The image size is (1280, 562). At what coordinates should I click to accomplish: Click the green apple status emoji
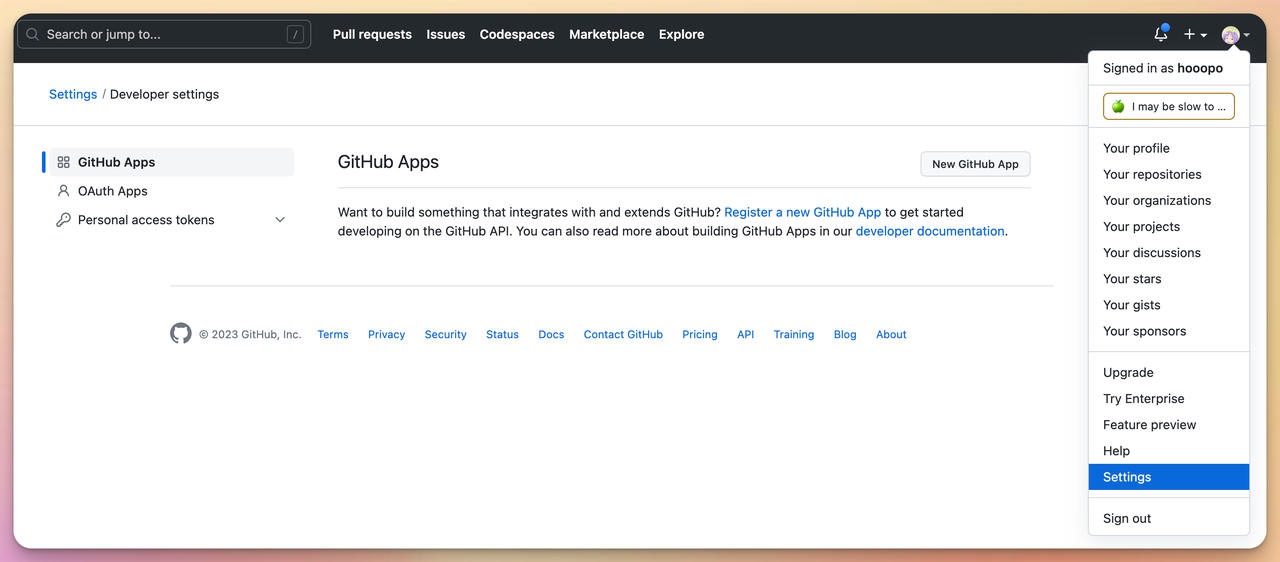pyautogui.click(x=1118, y=107)
